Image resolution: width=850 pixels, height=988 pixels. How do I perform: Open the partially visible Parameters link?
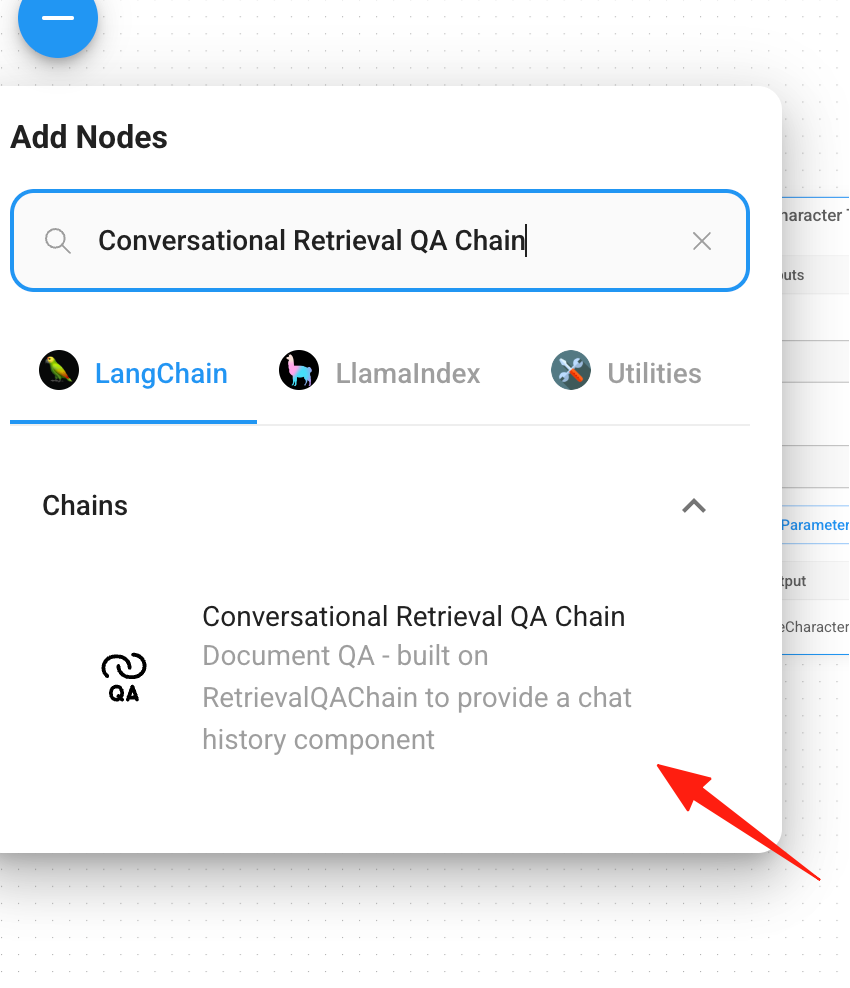(815, 525)
